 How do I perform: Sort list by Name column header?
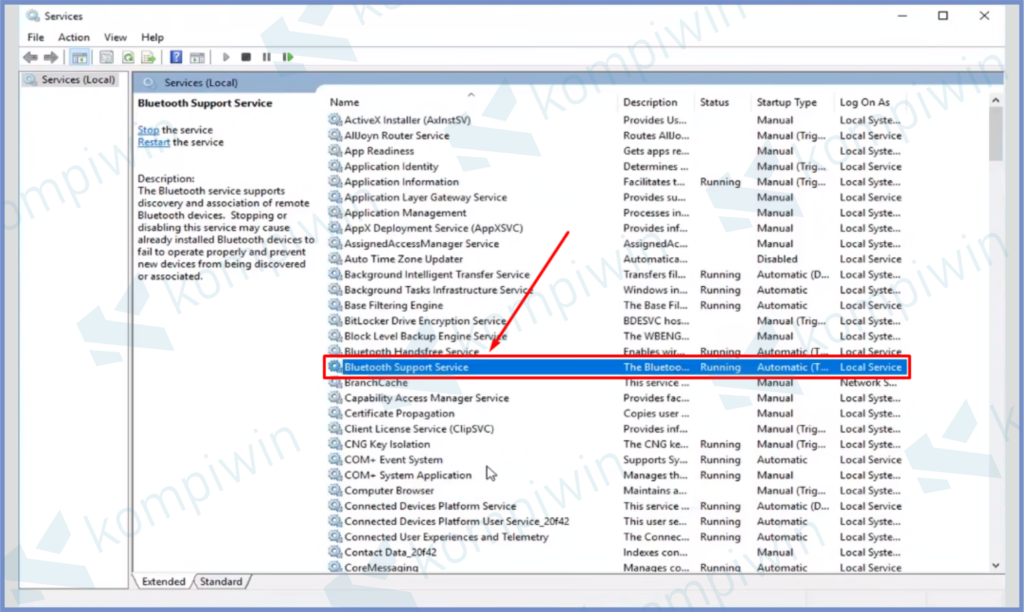345,102
